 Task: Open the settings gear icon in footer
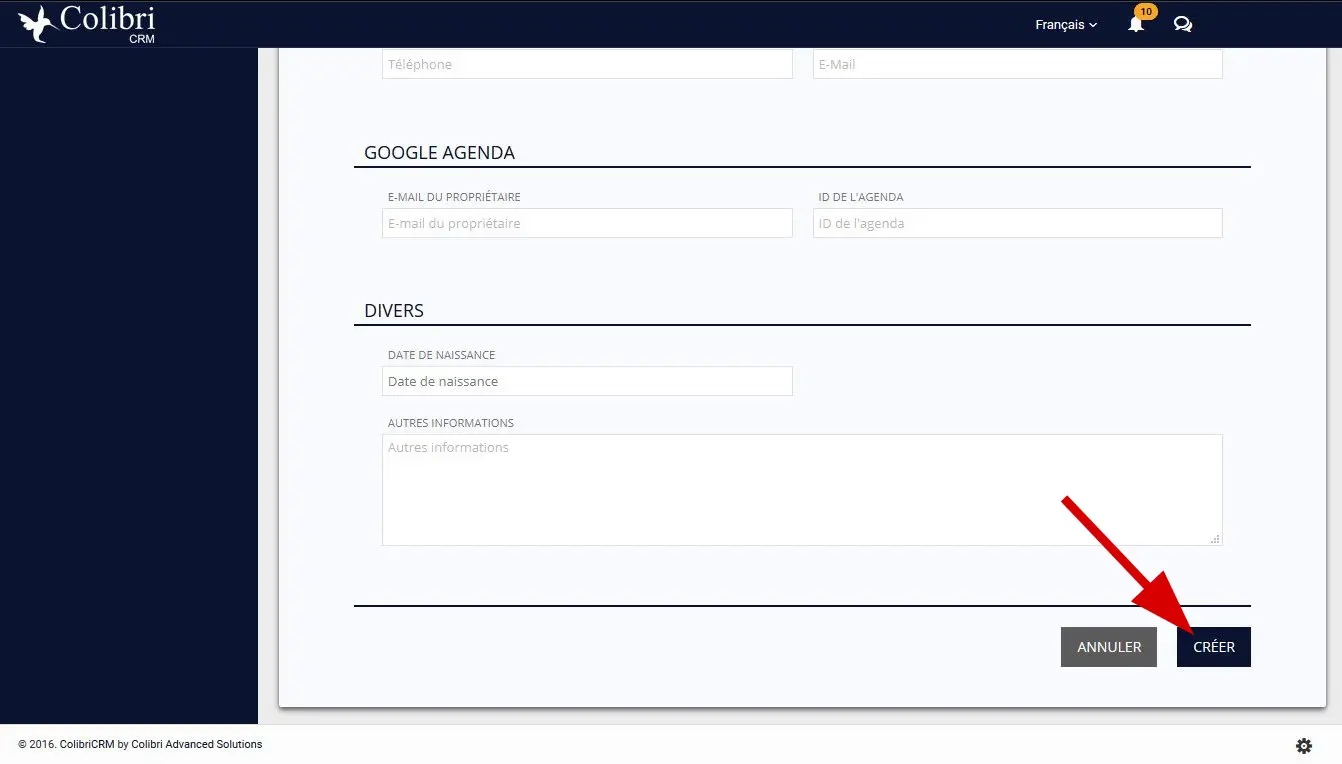tap(1304, 745)
